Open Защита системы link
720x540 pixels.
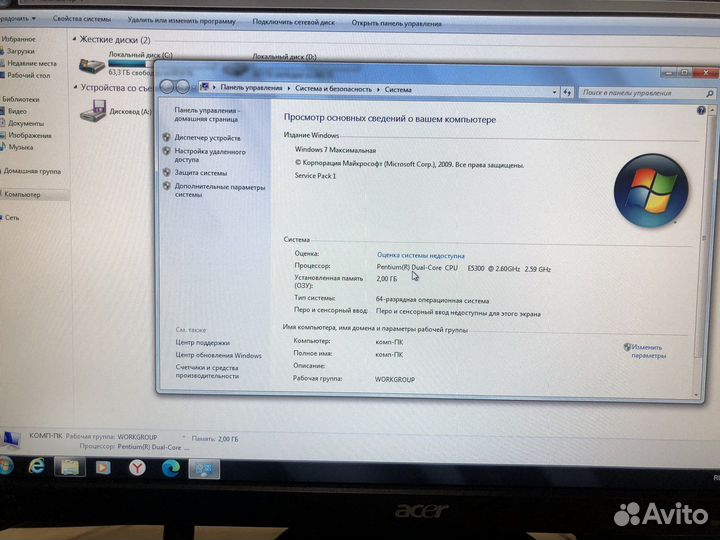click(x=201, y=173)
